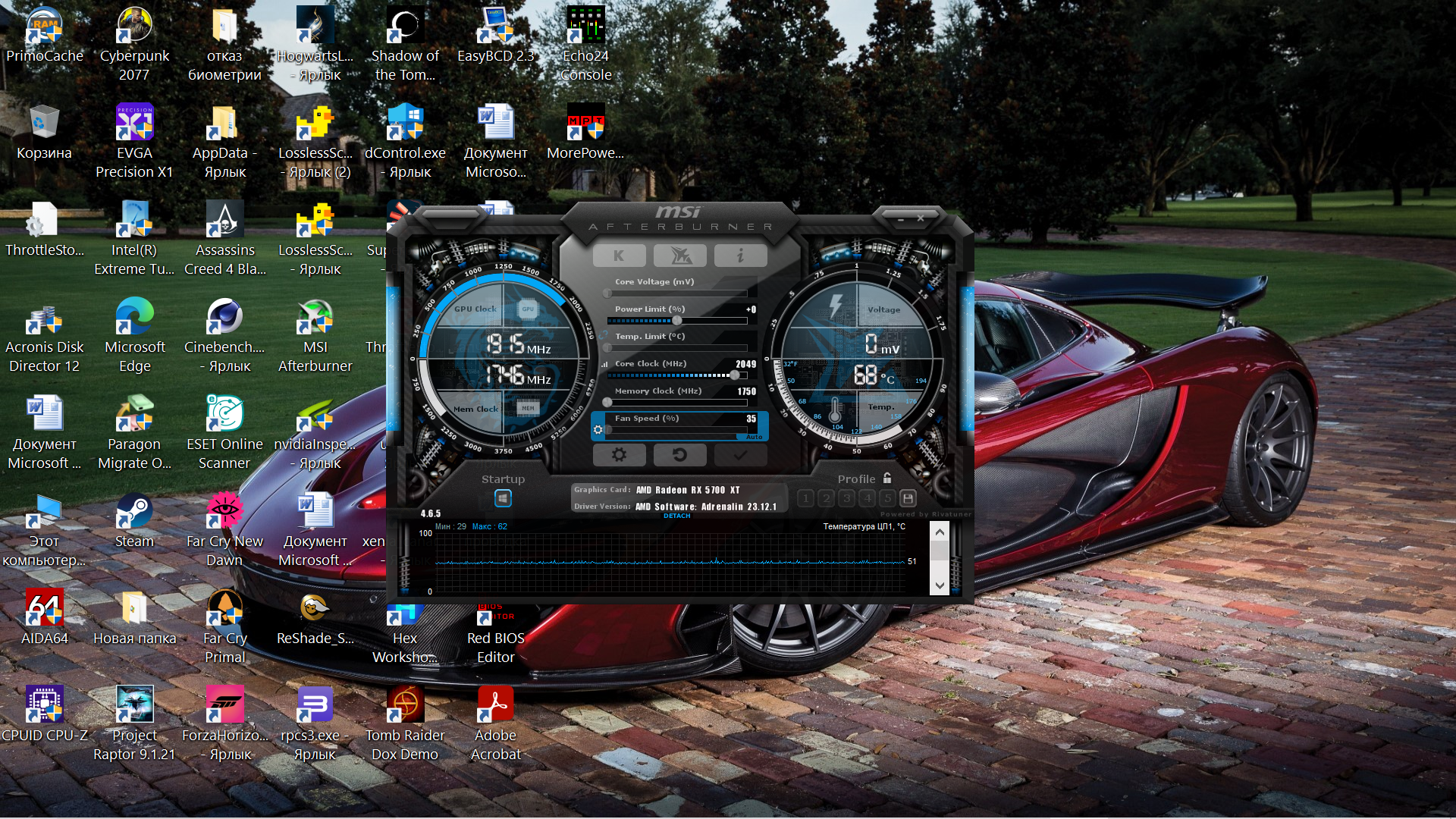Open the Kombustor stress test (K) button

pyautogui.click(x=619, y=256)
